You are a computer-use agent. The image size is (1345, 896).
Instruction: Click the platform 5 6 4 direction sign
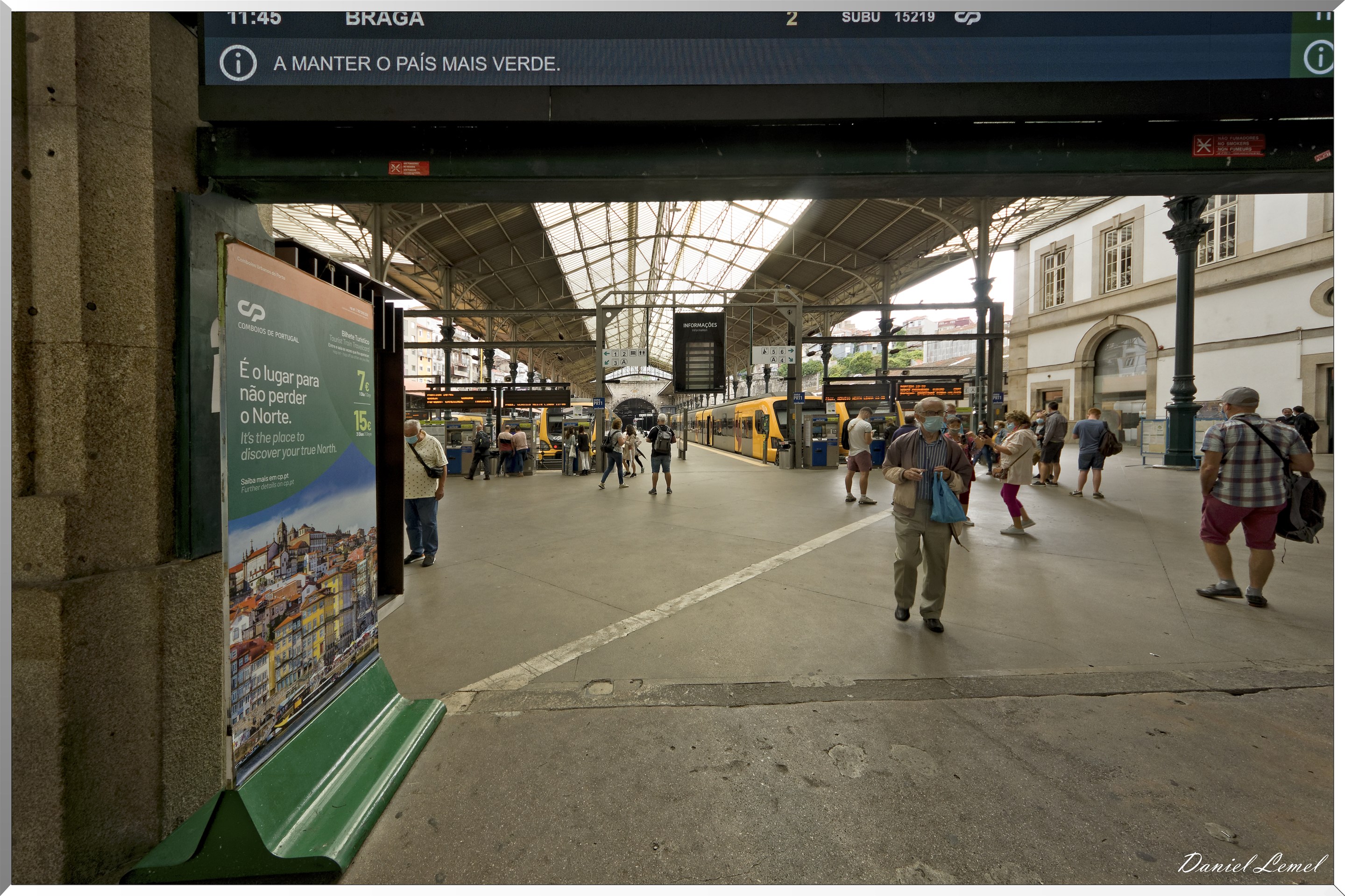(x=773, y=355)
